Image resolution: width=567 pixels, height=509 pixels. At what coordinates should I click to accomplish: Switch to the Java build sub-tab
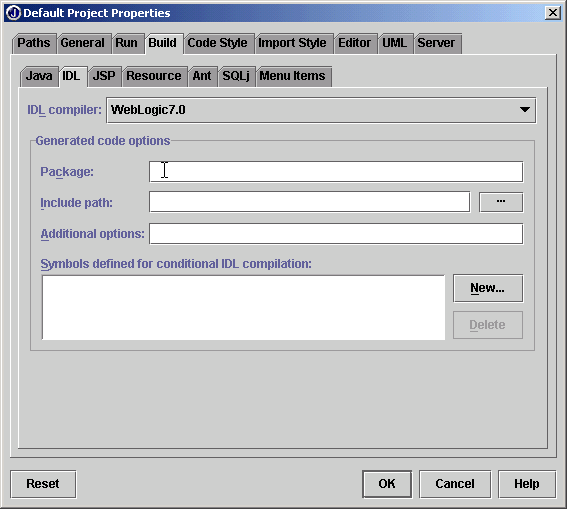tap(39, 76)
